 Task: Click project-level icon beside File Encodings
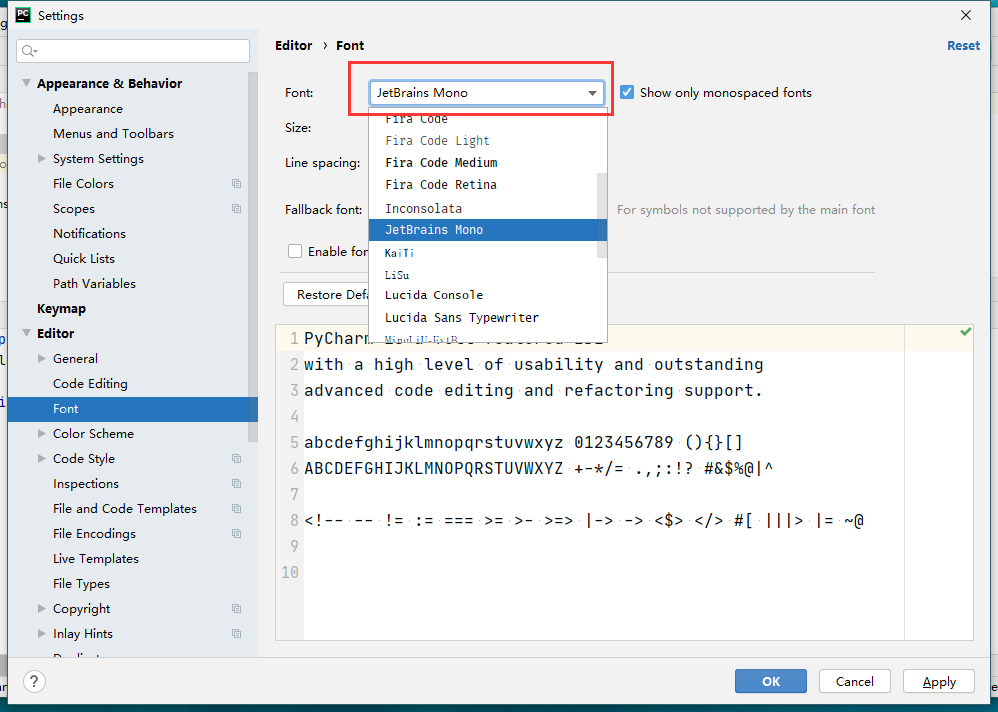tap(237, 534)
